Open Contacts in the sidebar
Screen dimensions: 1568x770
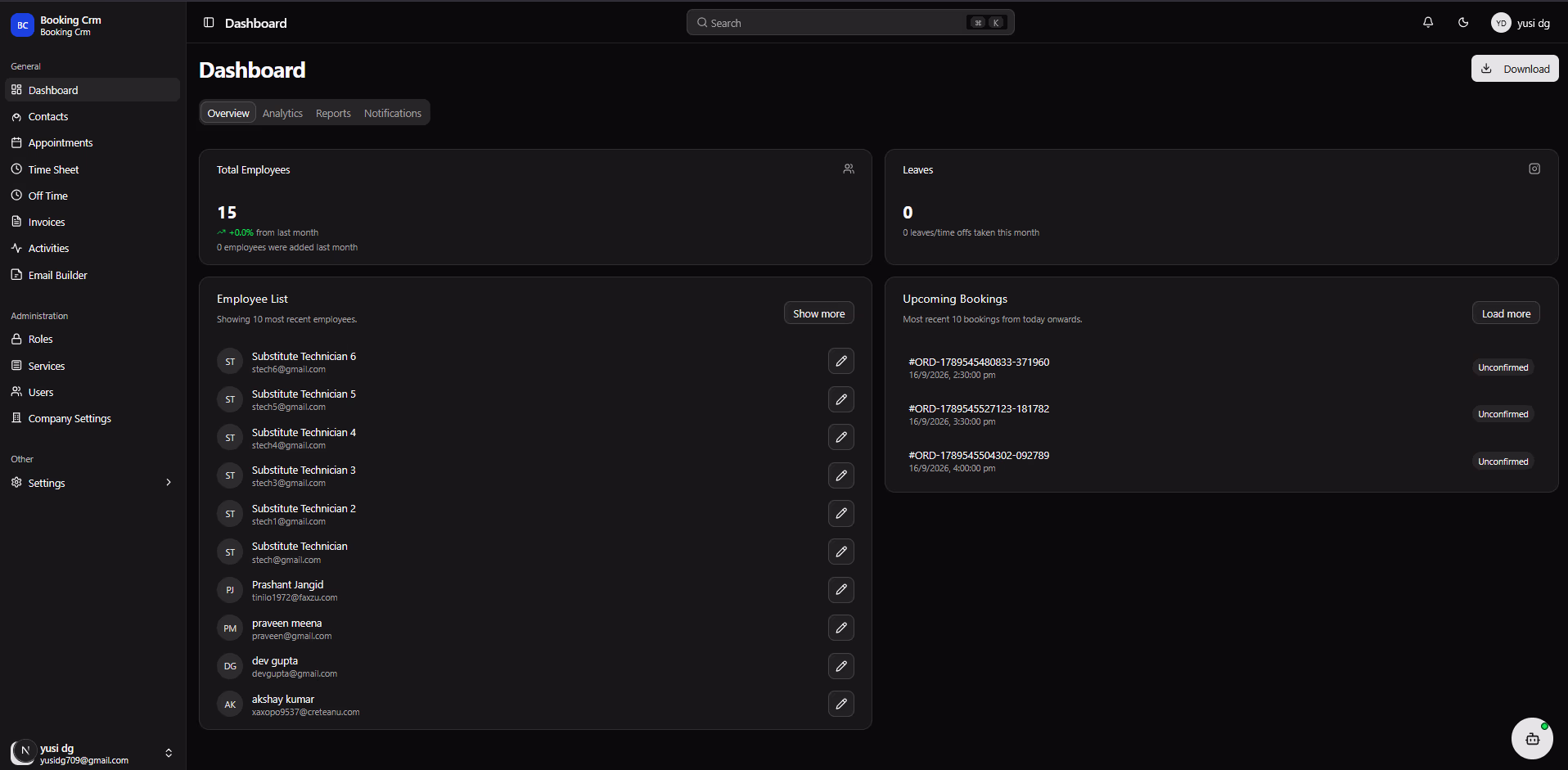tap(92, 116)
